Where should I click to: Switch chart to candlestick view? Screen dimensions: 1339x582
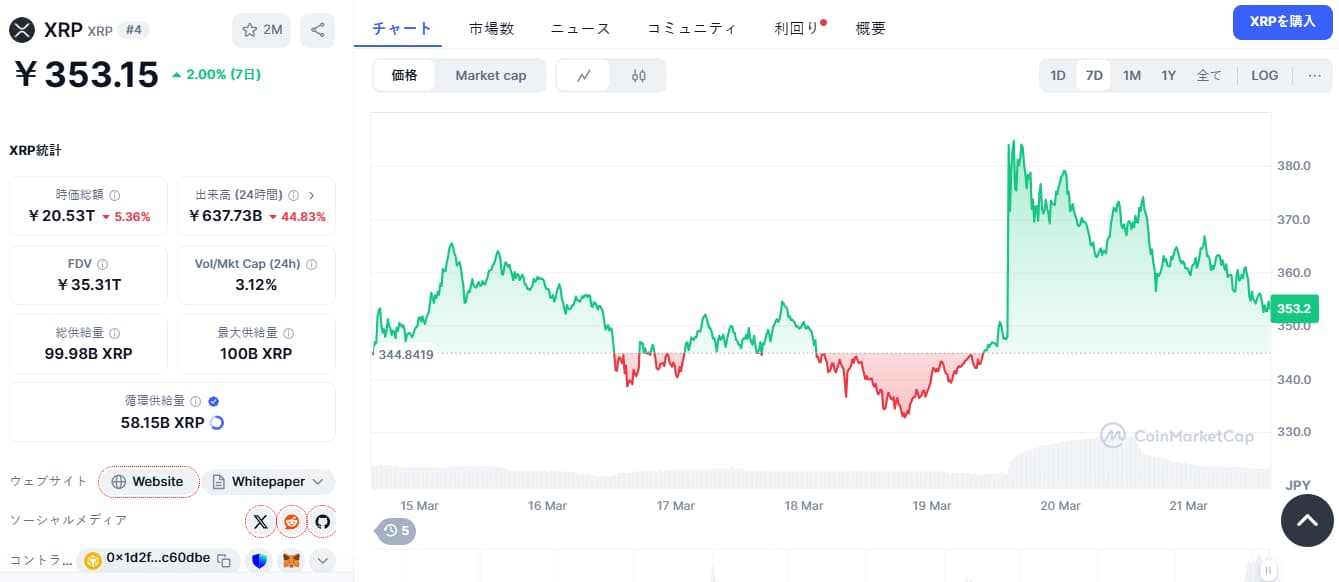[639, 75]
